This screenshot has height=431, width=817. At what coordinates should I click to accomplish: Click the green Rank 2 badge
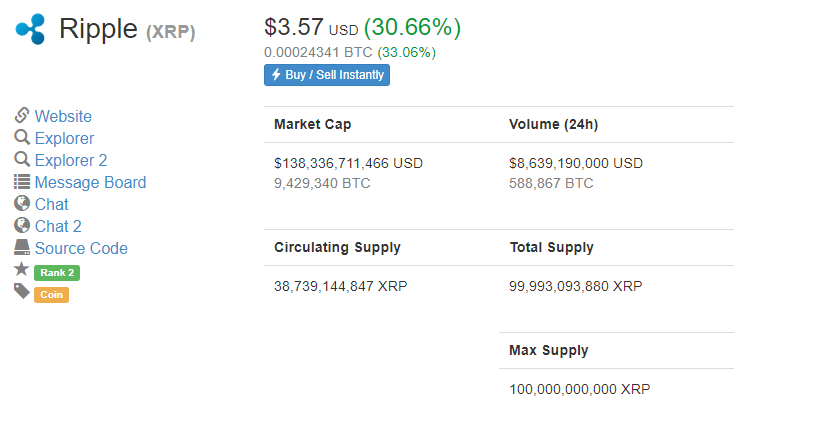coord(57,273)
